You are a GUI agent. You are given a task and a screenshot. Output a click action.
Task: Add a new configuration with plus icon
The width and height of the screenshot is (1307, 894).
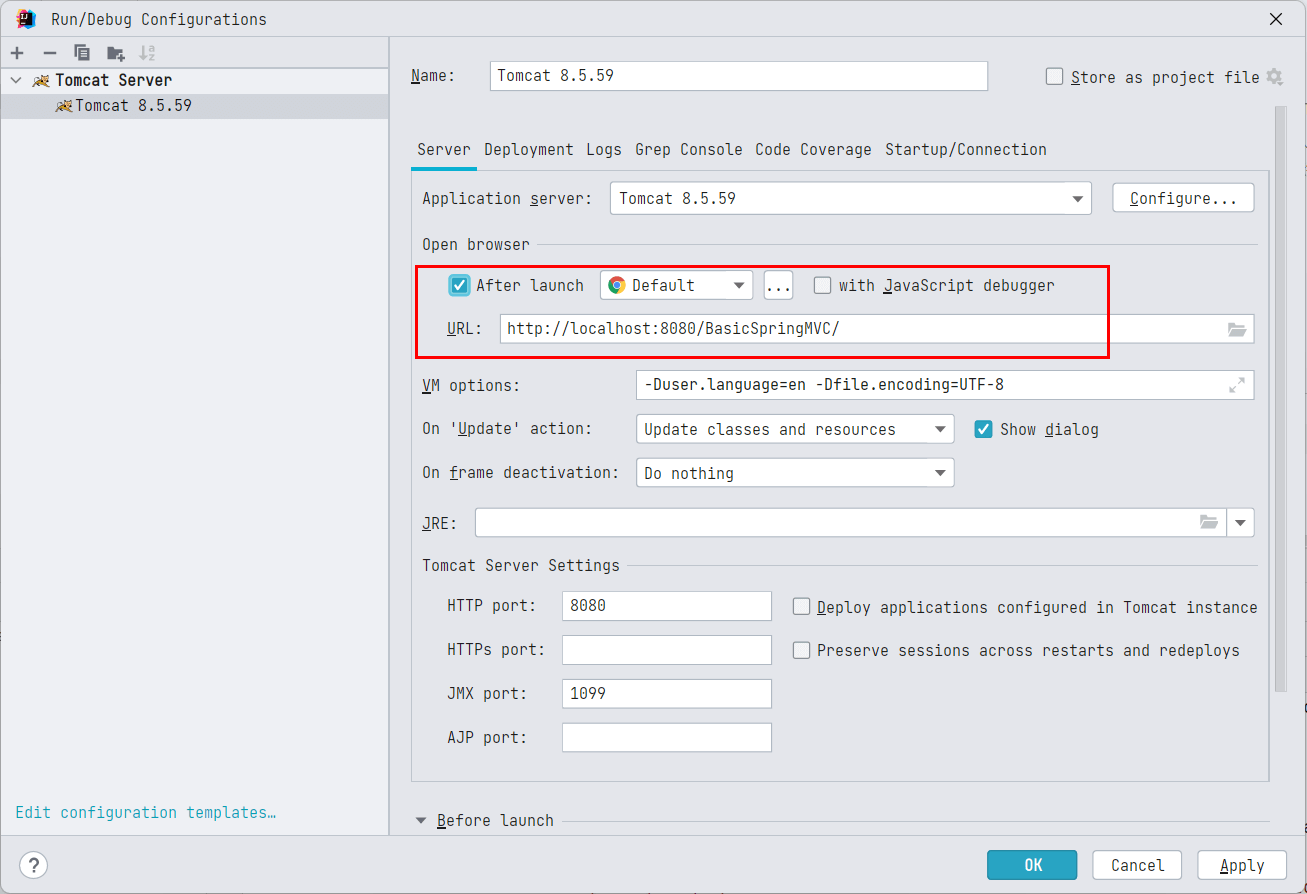pos(17,53)
